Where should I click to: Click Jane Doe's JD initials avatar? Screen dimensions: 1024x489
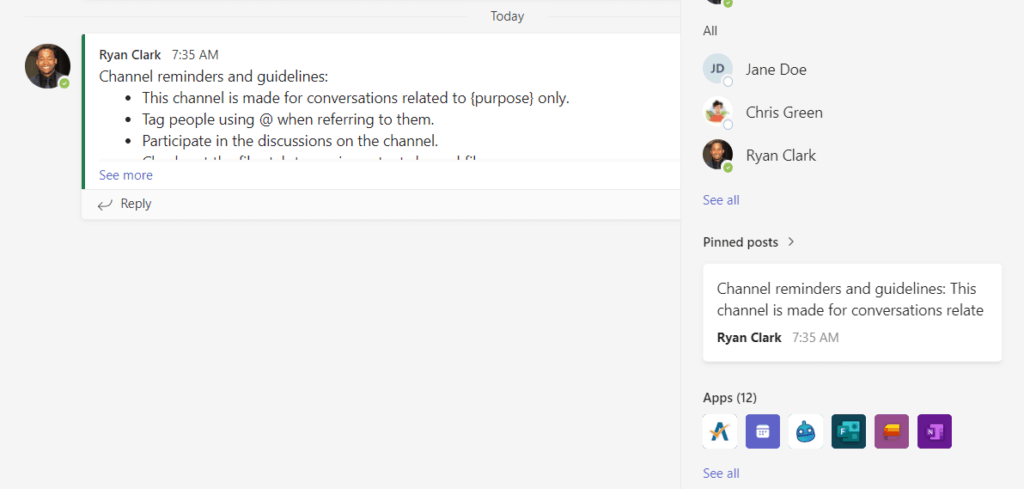[x=717, y=69]
